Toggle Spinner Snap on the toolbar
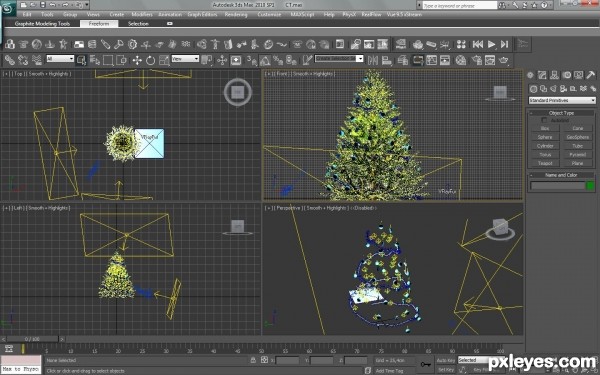The width and height of the screenshot is (600, 375). tap(292, 60)
